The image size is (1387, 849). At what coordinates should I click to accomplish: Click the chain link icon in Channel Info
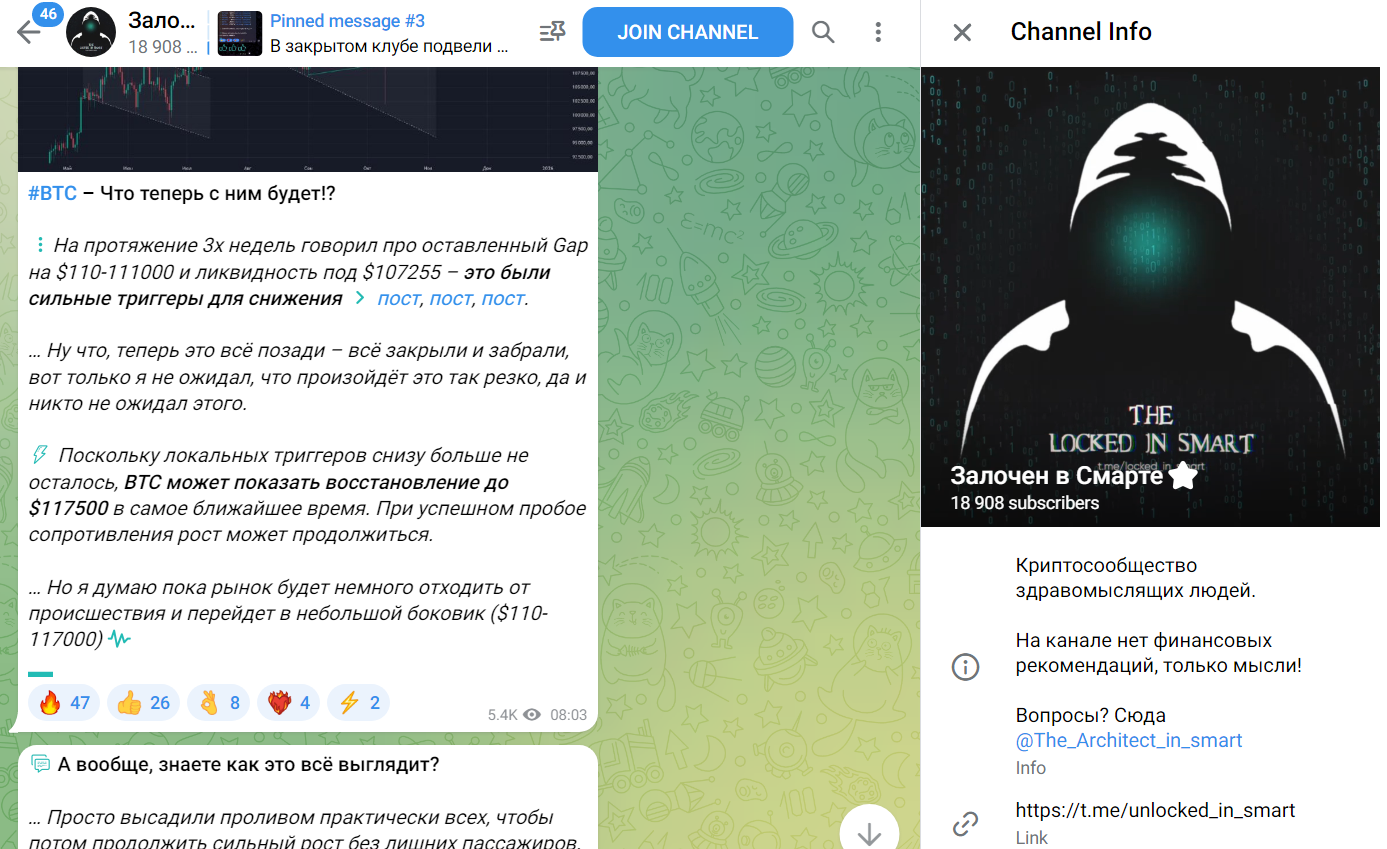tap(965, 824)
